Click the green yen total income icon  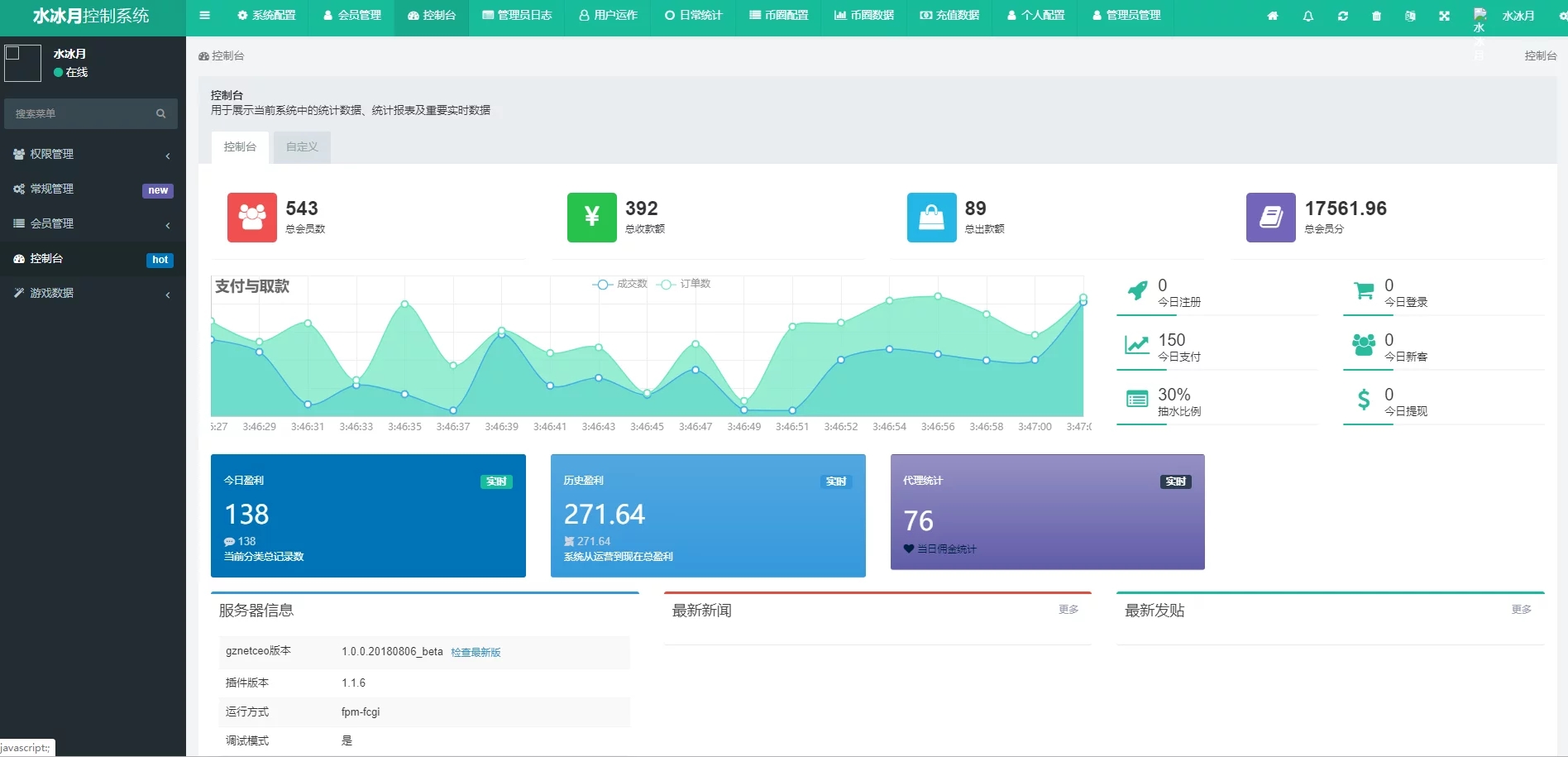click(x=591, y=218)
